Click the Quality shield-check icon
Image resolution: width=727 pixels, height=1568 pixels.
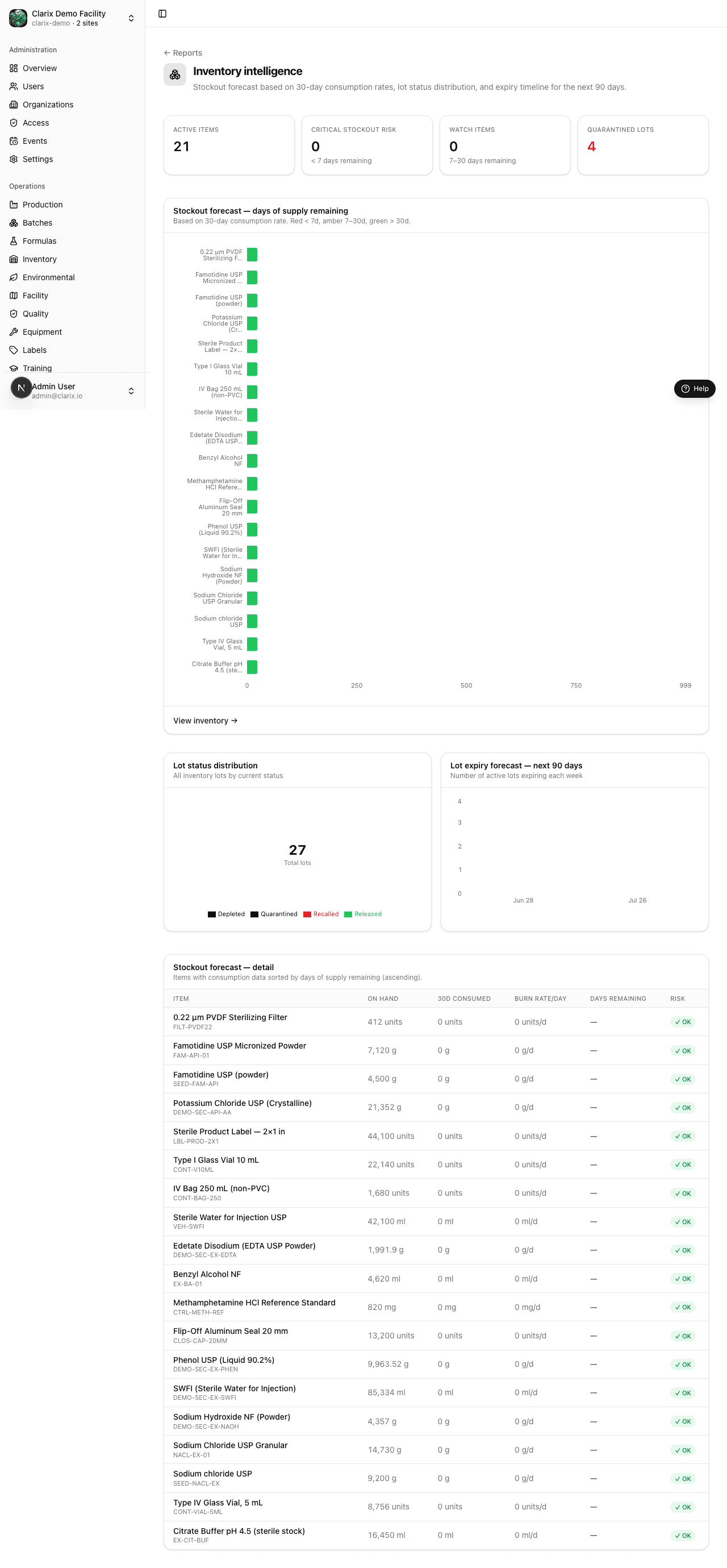[14, 314]
